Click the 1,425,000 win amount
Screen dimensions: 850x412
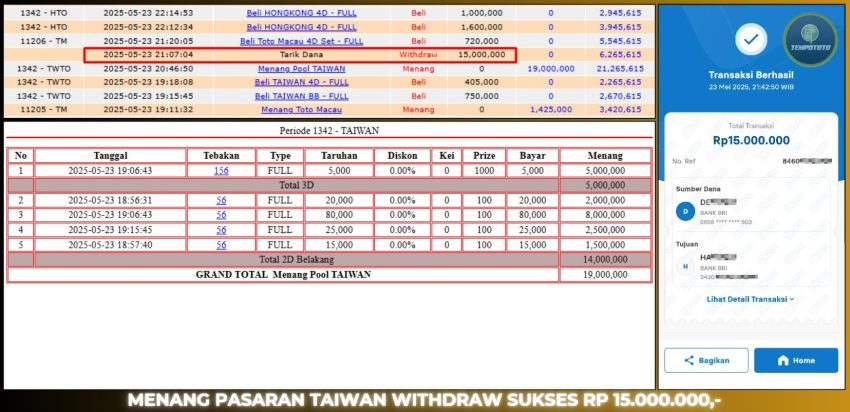coord(551,110)
